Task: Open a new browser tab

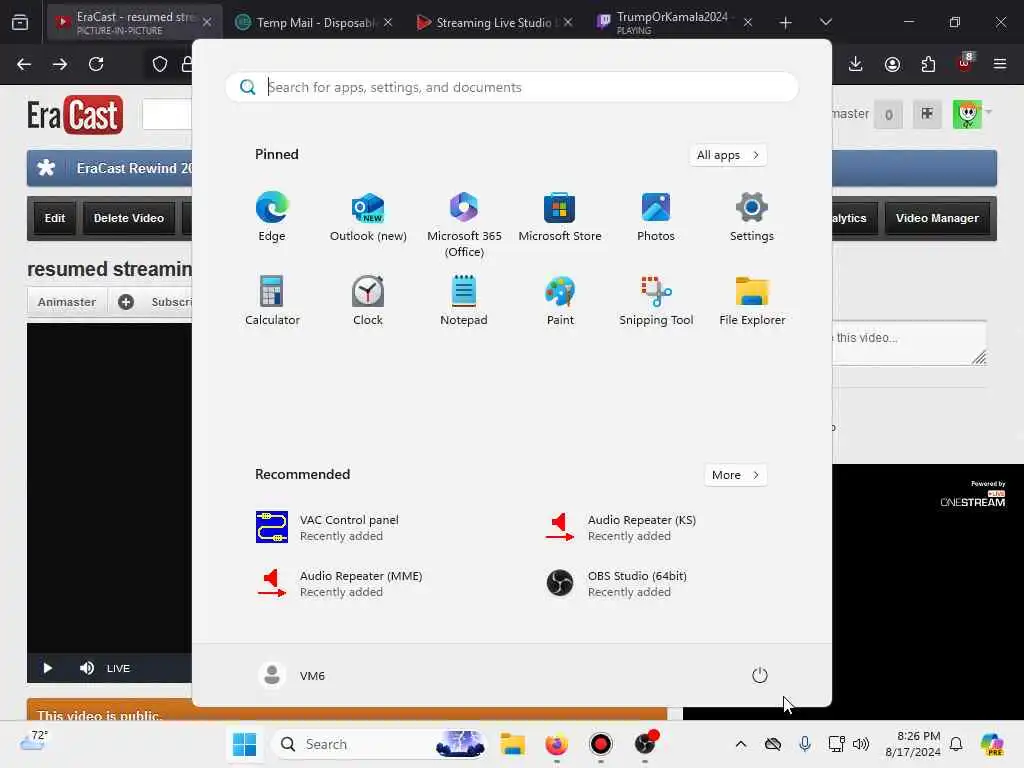Action: 786,22
